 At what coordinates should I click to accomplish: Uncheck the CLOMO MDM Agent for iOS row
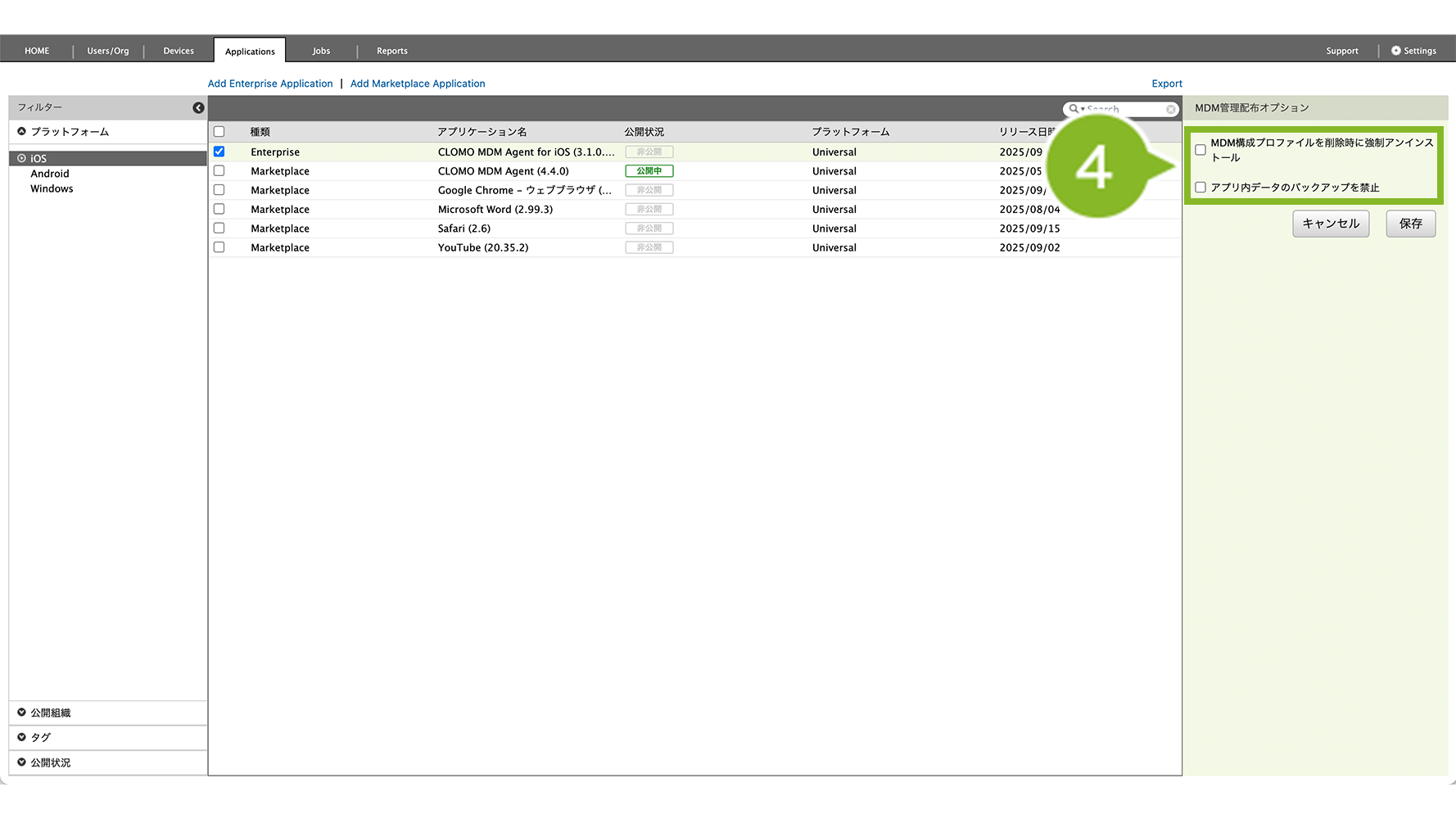219,152
